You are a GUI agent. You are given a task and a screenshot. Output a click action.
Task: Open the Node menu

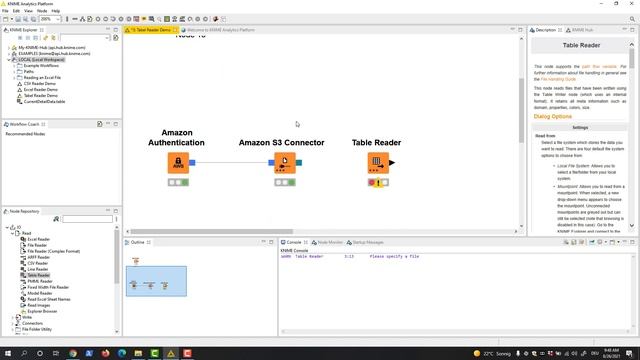click(x=42, y=11)
